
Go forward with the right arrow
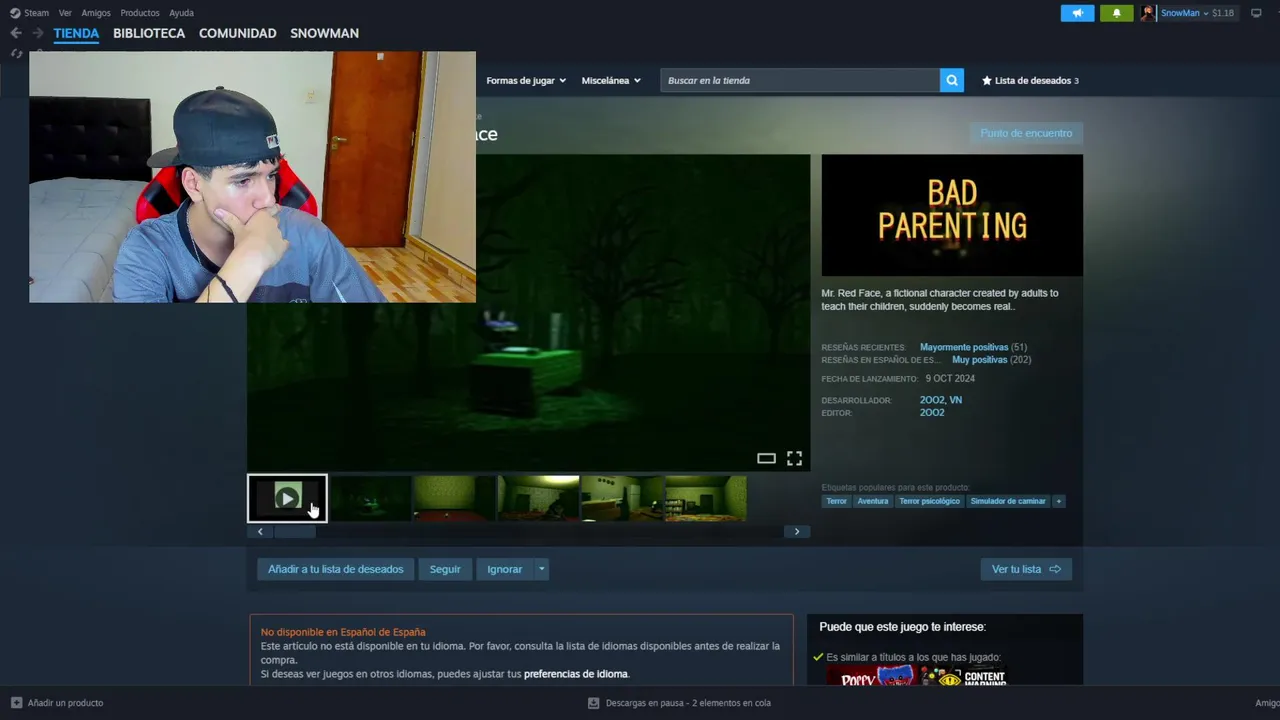(x=37, y=33)
